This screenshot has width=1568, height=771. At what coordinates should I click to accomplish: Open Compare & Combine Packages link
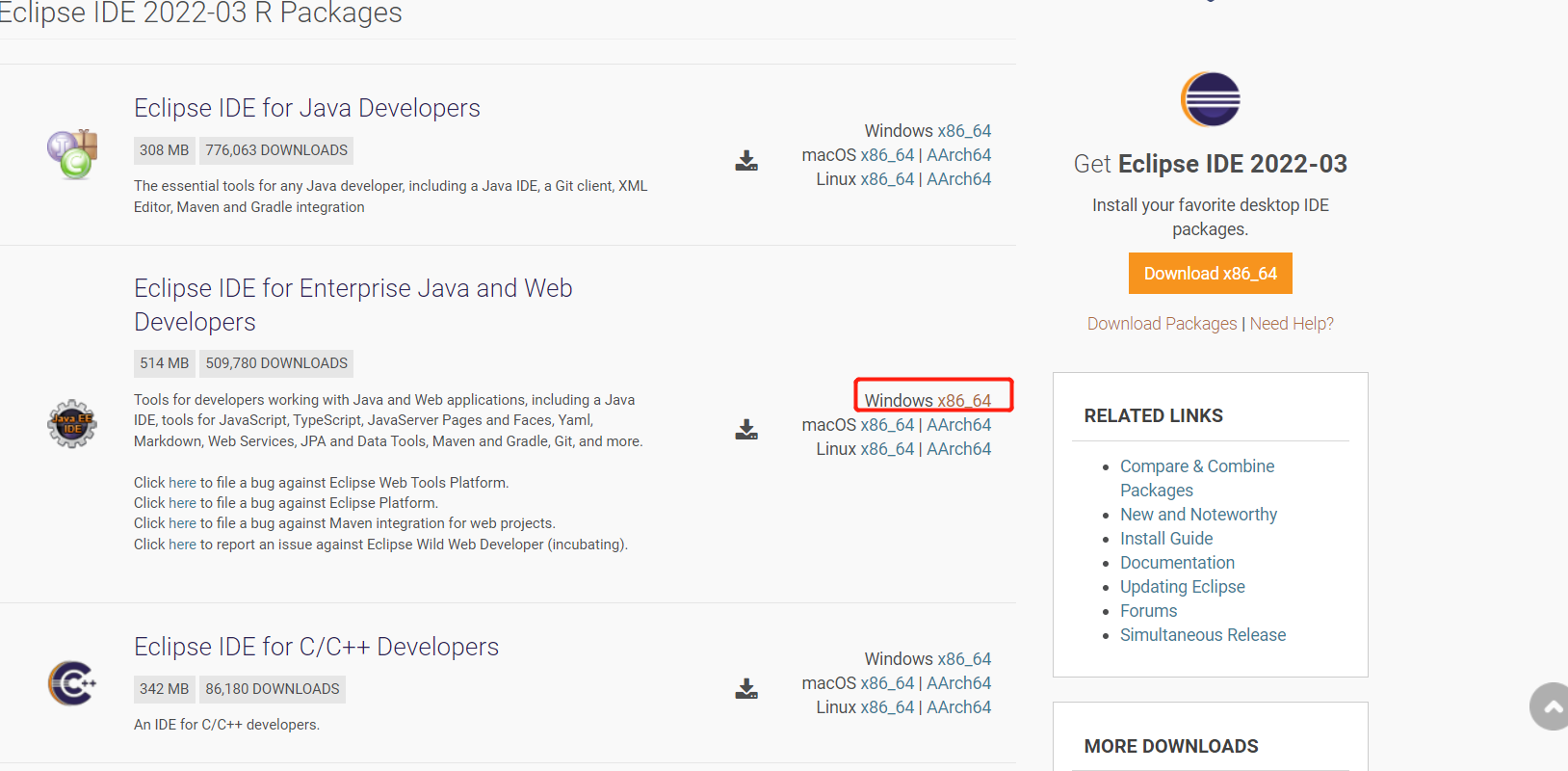(x=1197, y=478)
